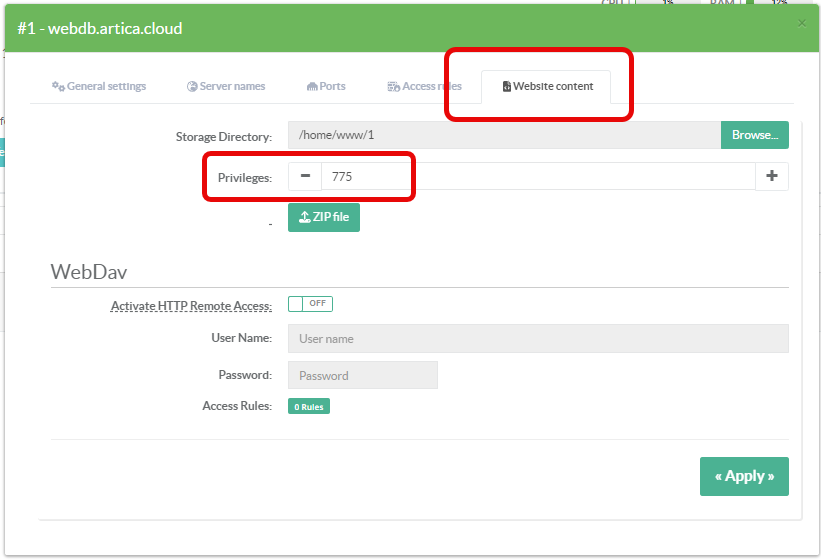Click the gears icon on General settings
Image resolution: width=821 pixels, height=560 pixels.
click(58, 86)
